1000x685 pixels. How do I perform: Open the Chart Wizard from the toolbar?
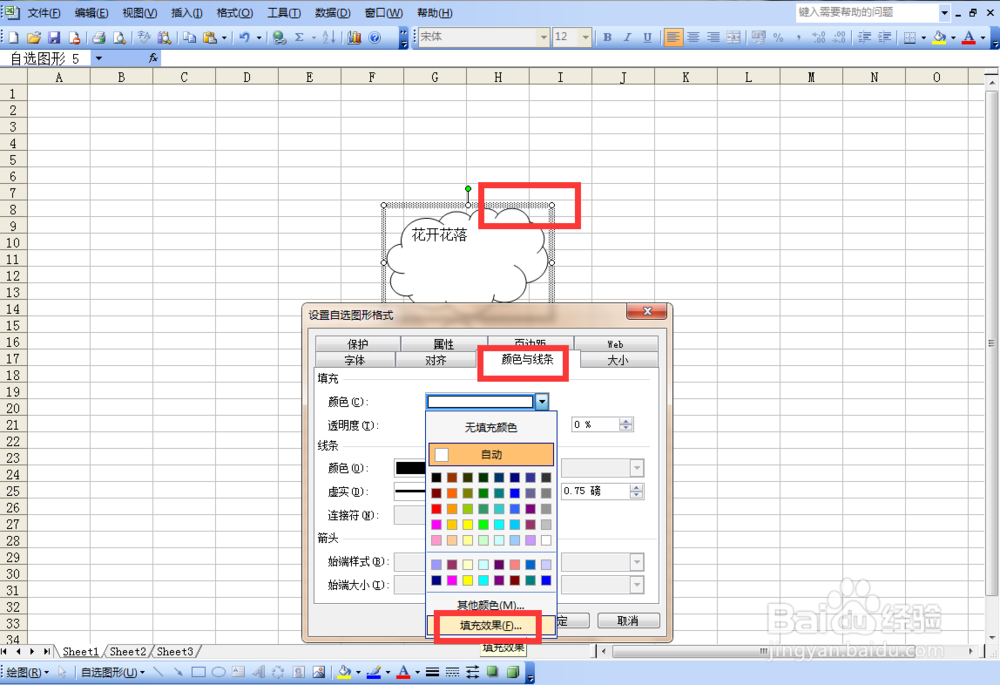point(354,37)
